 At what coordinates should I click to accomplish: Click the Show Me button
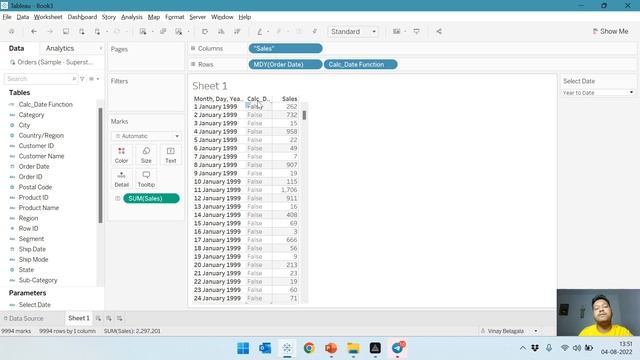[x=610, y=31]
